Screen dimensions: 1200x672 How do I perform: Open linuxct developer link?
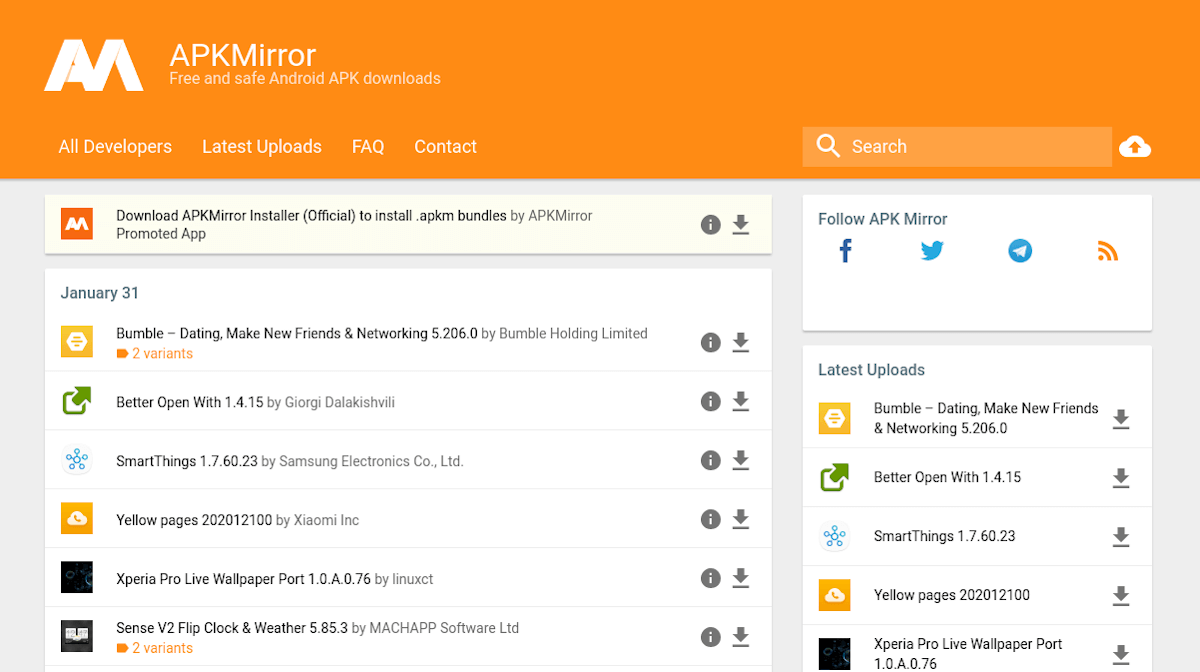pos(413,579)
